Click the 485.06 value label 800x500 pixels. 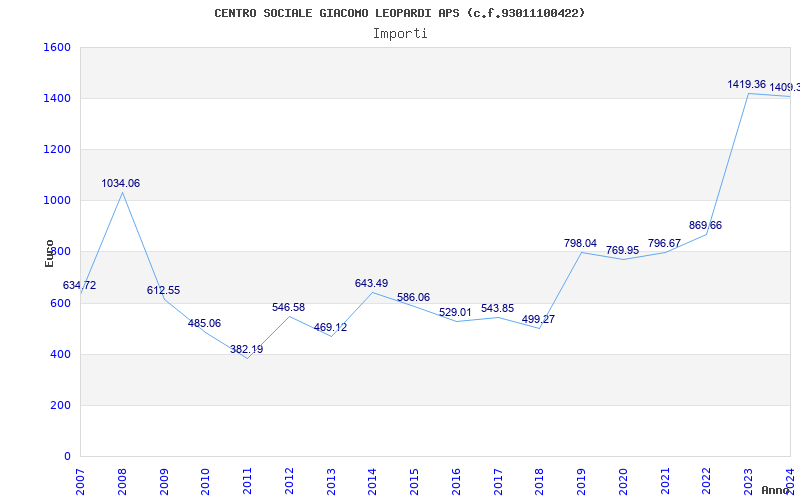(x=204, y=323)
